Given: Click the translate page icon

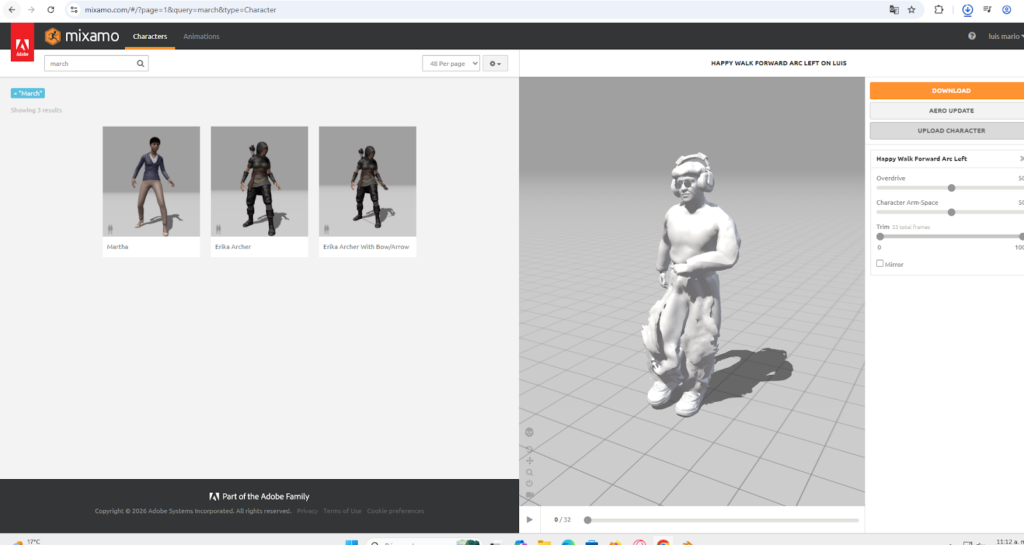Looking at the screenshot, I should click(x=894, y=10).
